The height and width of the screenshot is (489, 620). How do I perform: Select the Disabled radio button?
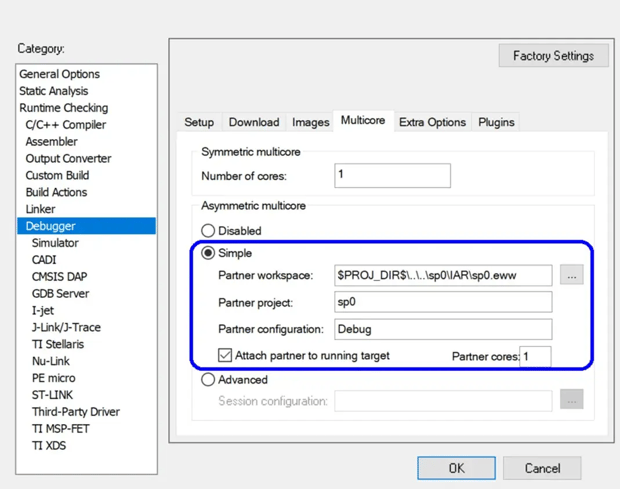(x=208, y=230)
